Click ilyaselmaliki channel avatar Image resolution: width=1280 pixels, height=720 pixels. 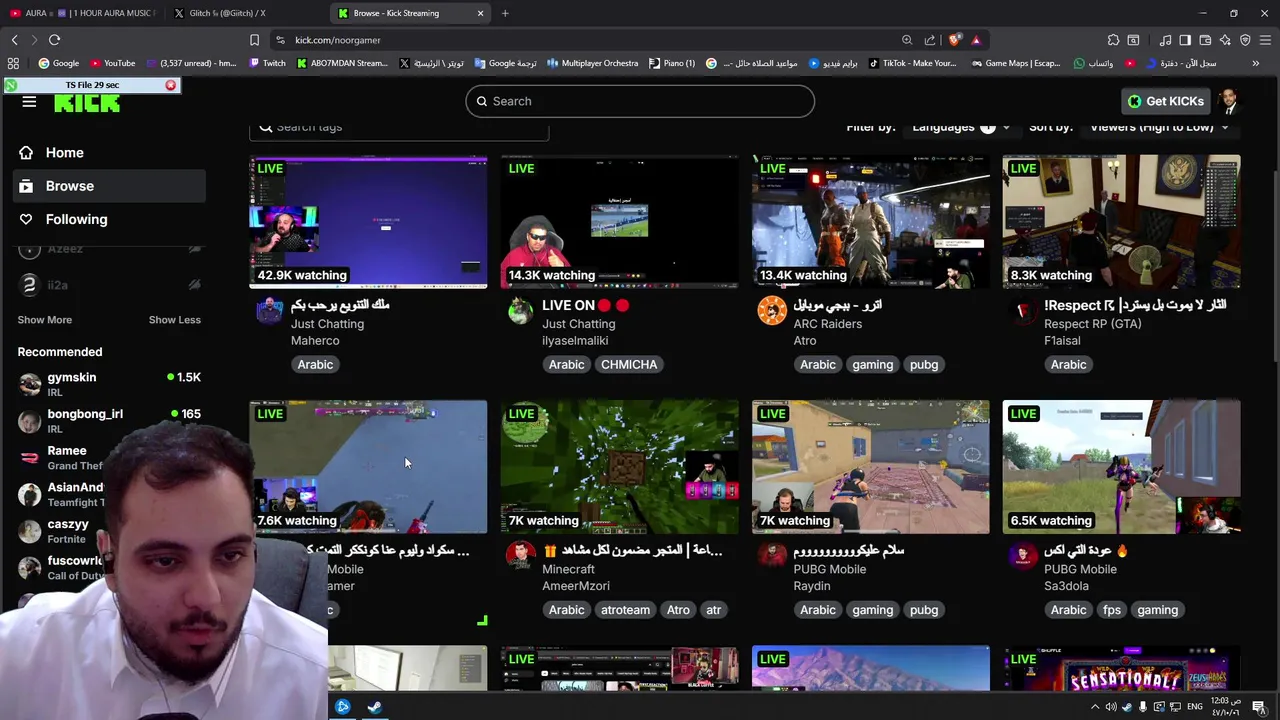(x=520, y=311)
